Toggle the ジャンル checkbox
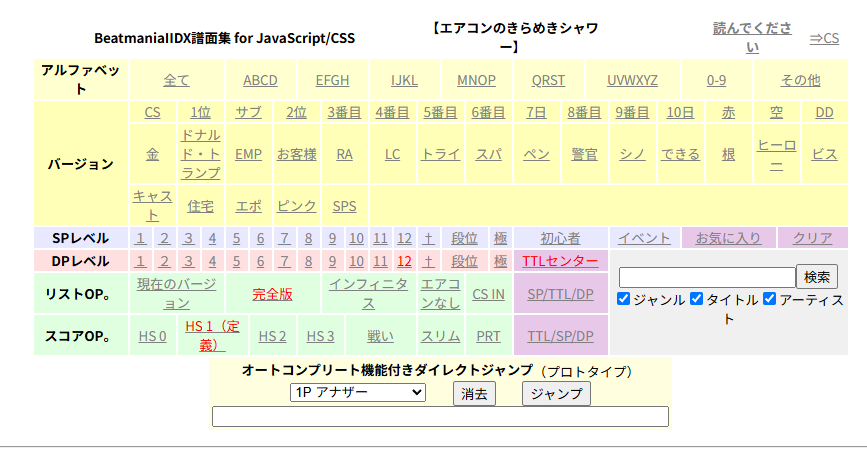 point(623,299)
